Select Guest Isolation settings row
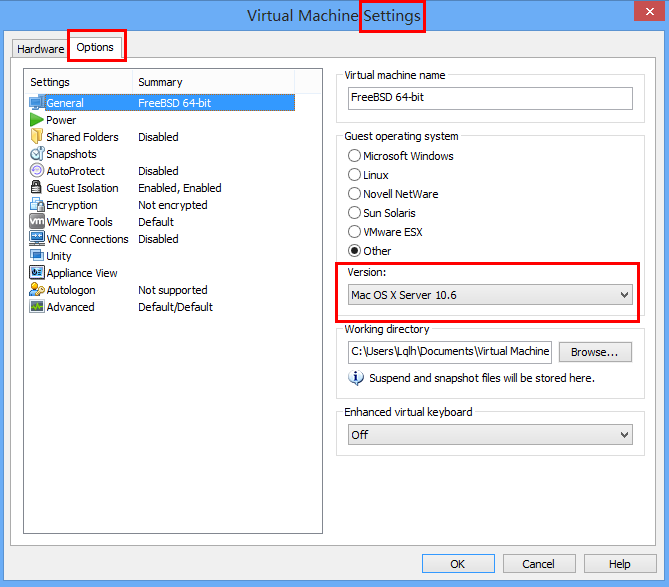The height and width of the screenshot is (587, 669). pyautogui.click(x=162, y=188)
